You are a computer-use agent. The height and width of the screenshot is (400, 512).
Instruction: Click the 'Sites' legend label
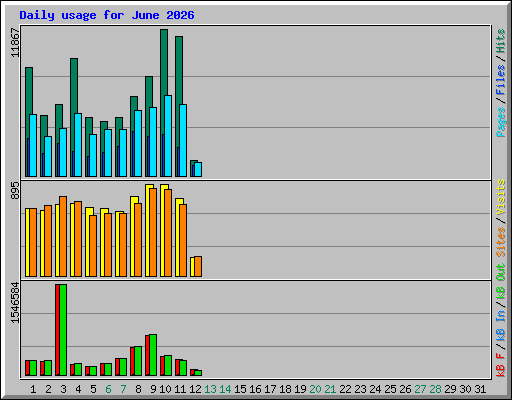[x=501, y=242]
